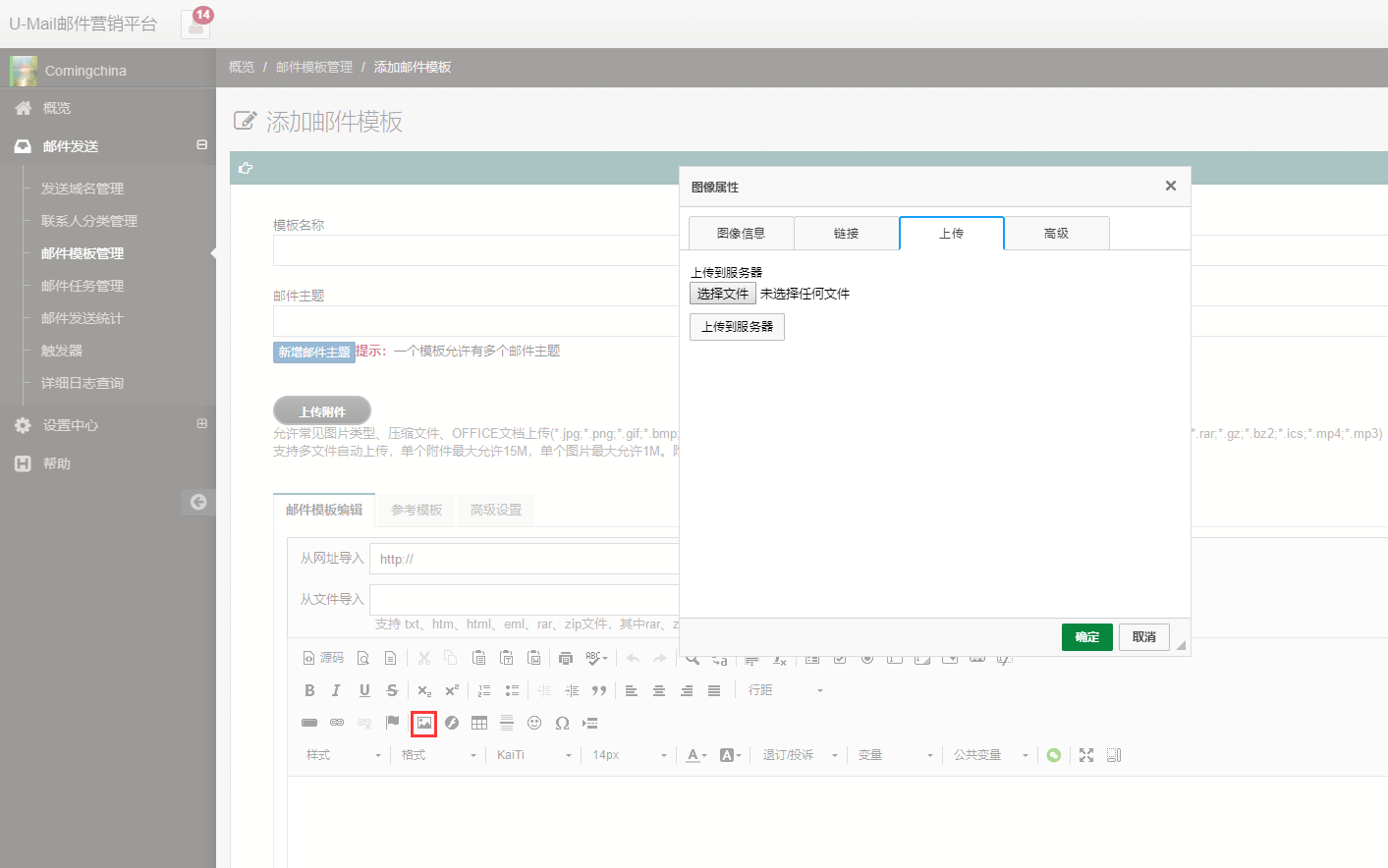
Task: Click the anchor flag icon
Action: (393, 723)
